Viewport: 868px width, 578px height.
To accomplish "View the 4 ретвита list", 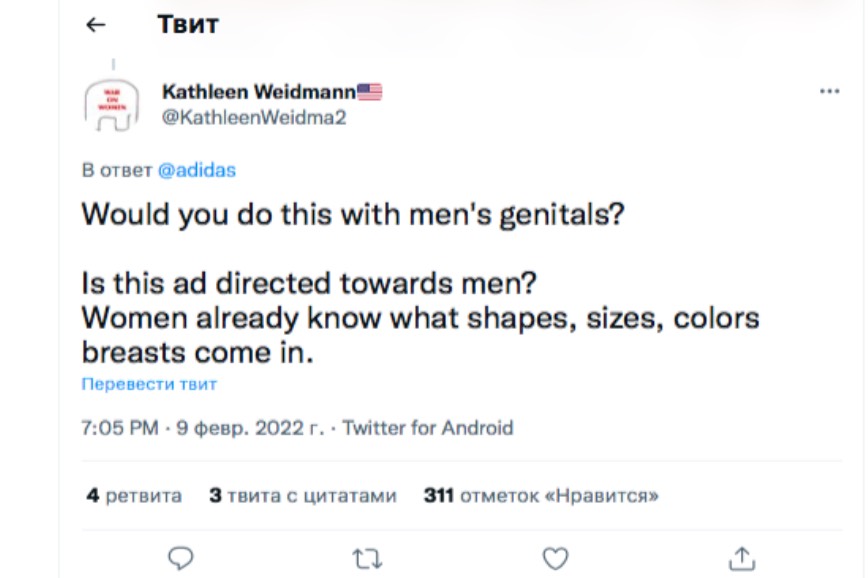I will 134,496.
